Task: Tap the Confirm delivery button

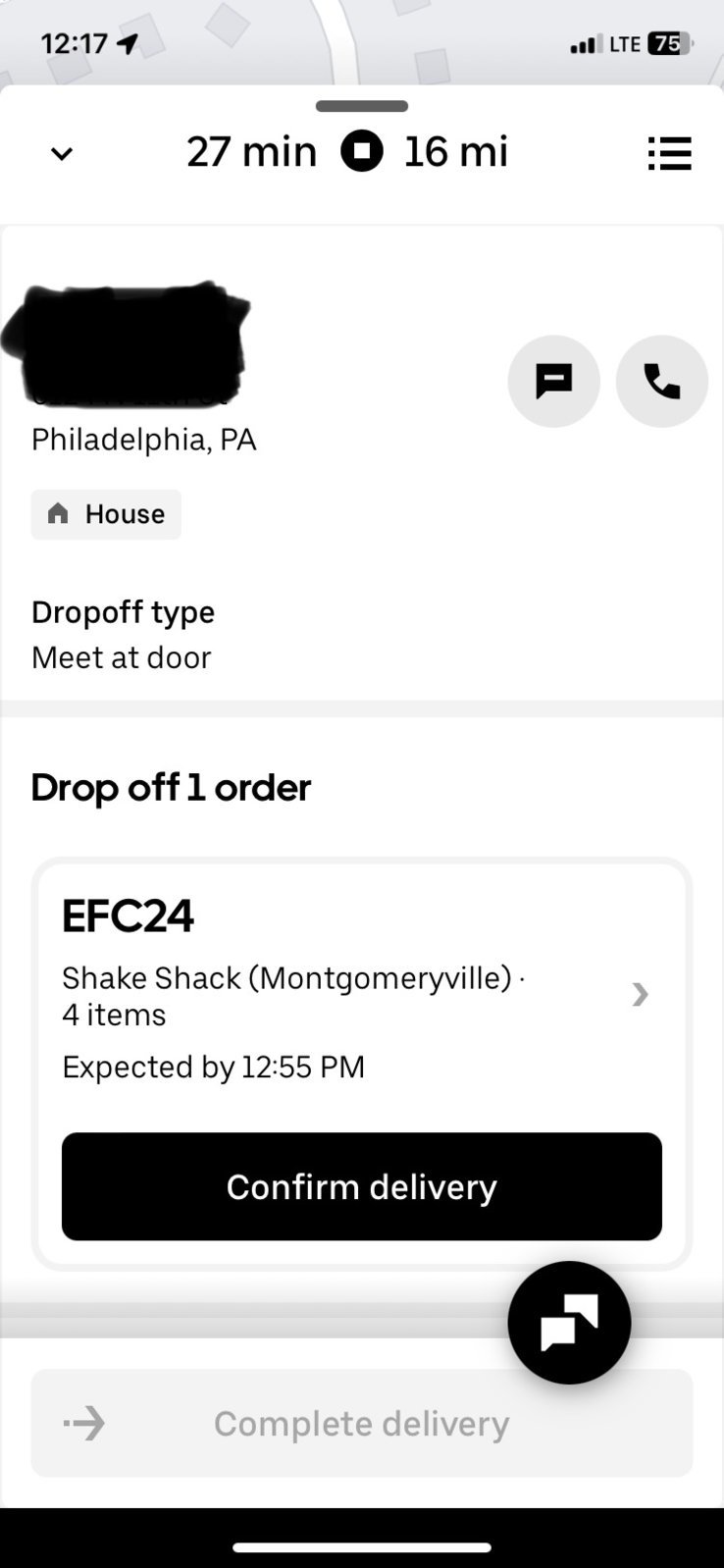Action: pyautogui.click(x=362, y=1186)
